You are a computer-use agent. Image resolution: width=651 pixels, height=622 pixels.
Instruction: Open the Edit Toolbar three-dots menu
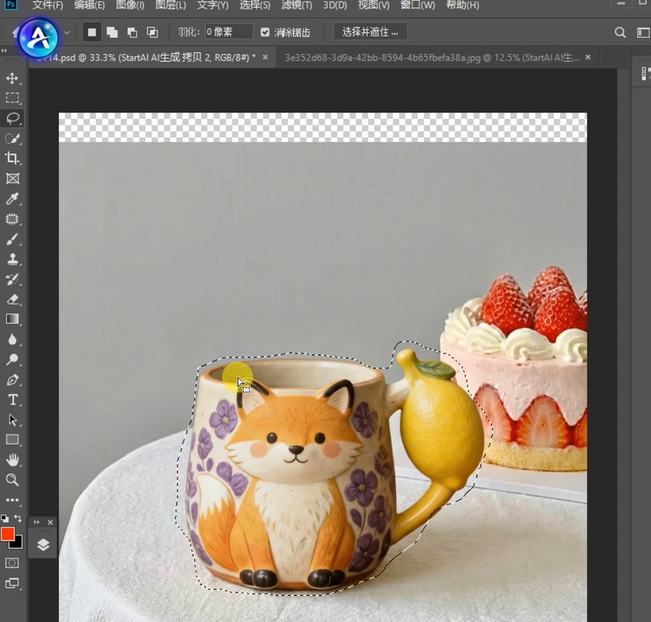point(13,500)
